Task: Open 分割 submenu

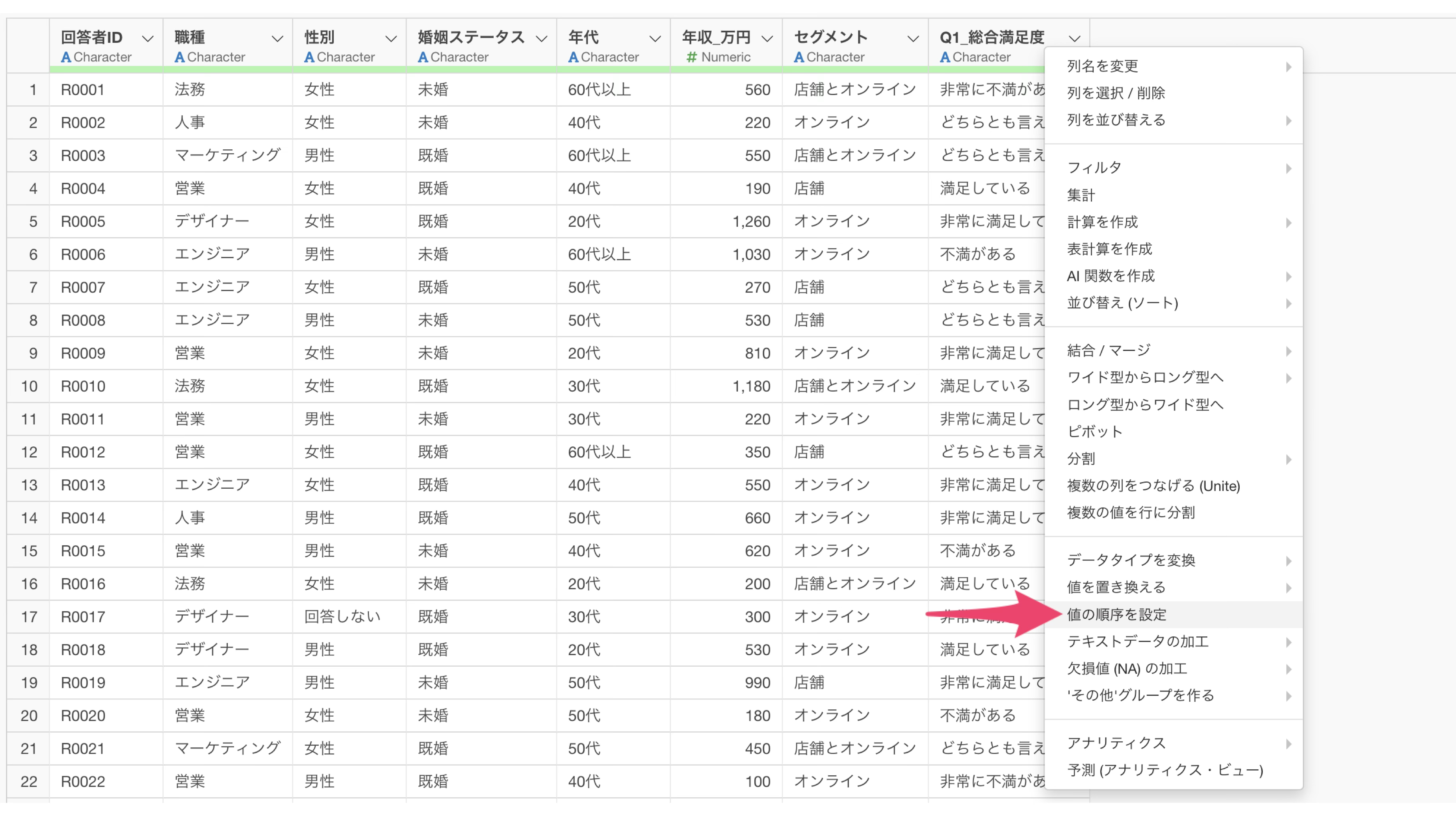Action: point(1173,459)
